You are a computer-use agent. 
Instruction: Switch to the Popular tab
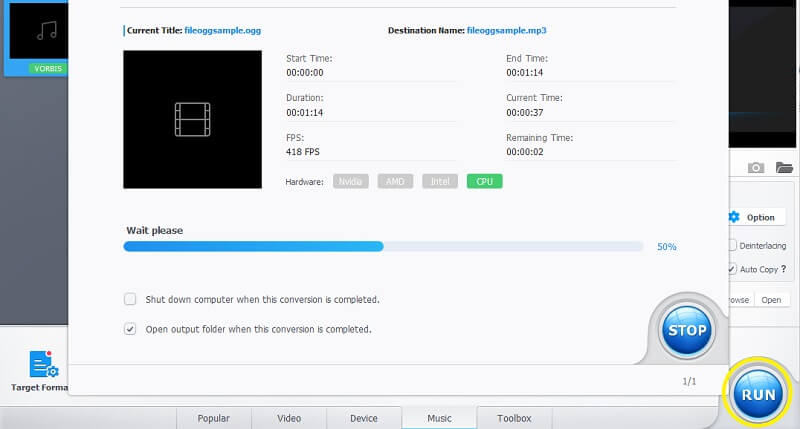click(213, 418)
